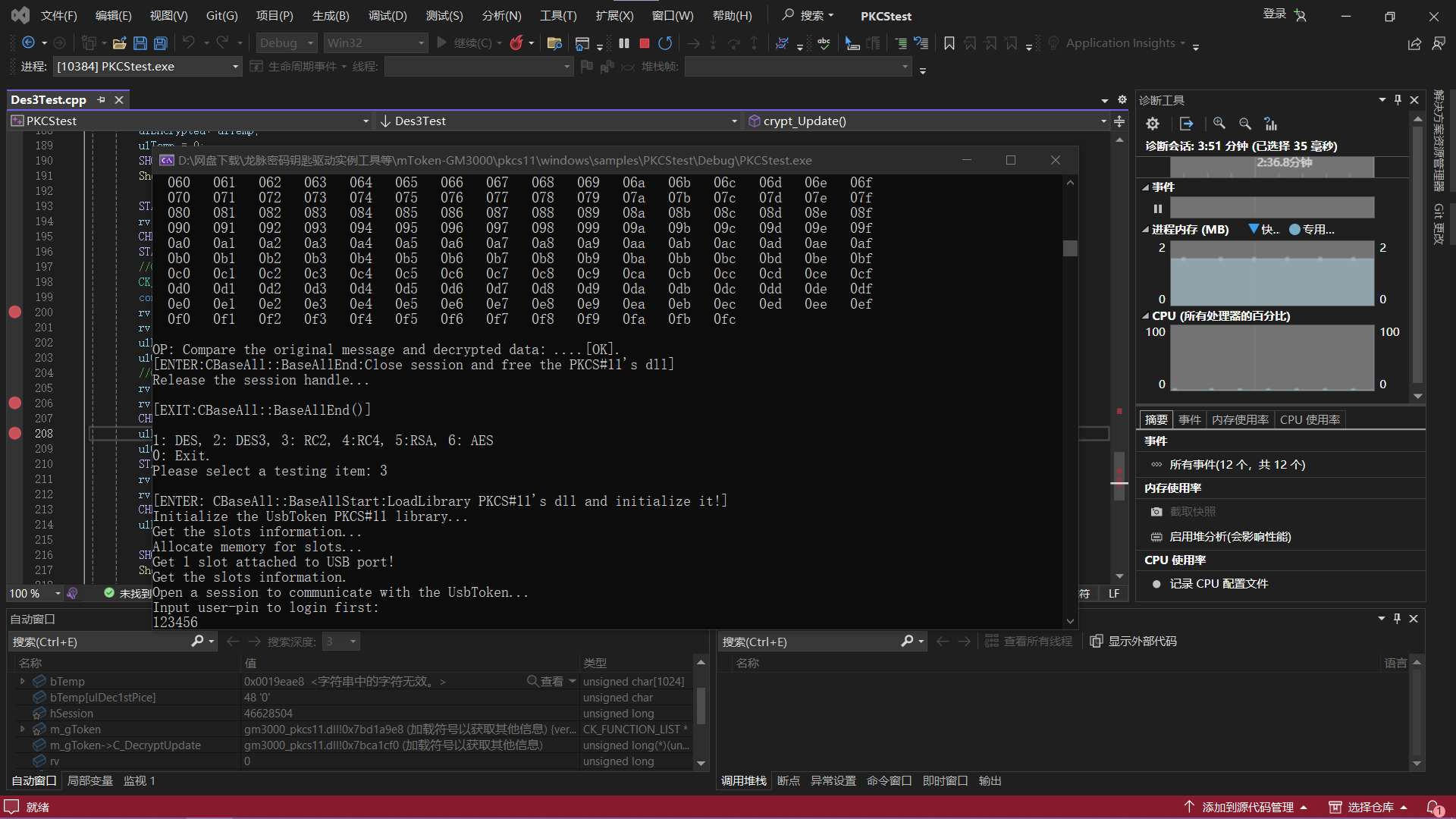Expand the bTemp variable row
Image resolution: width=1456 pixels, height=819 pixels.
23,682
